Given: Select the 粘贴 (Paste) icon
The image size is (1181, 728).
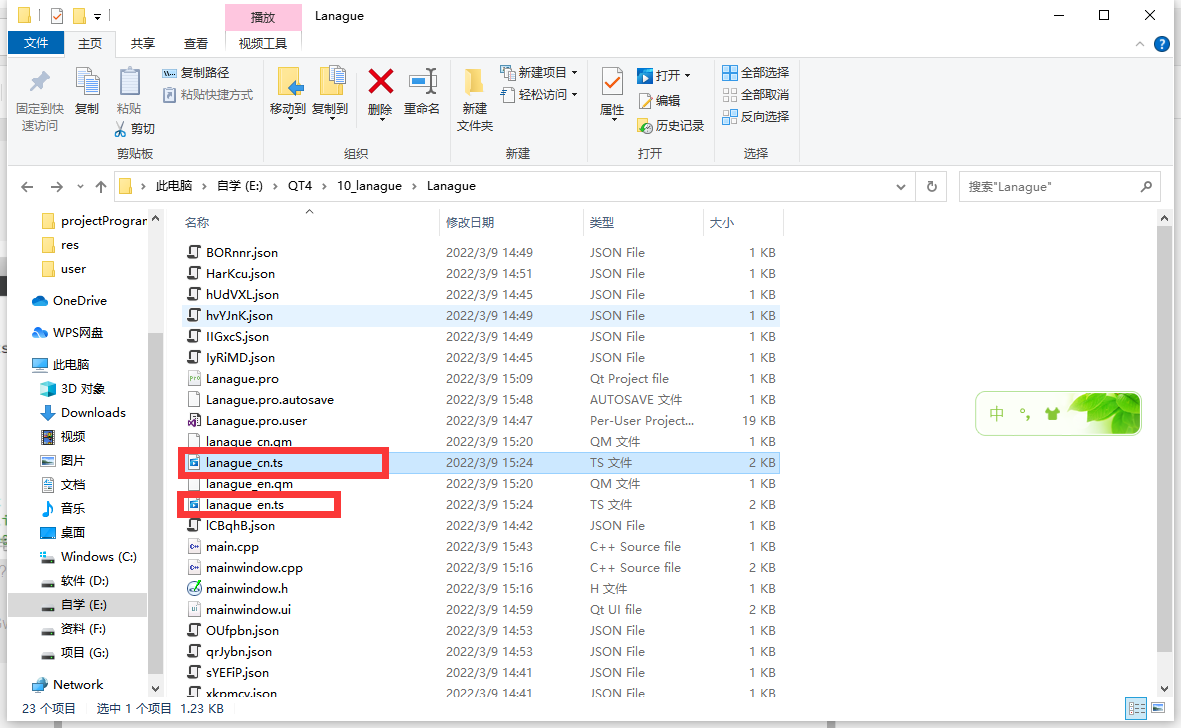Looking at the screenshot, I should pyautogui.click(x=129, y=87).
